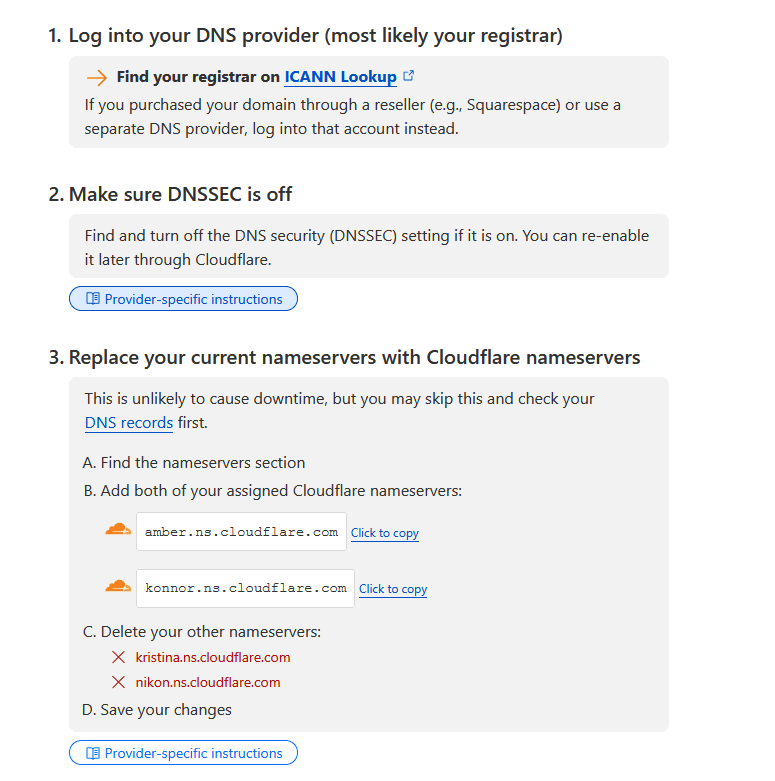Image resolution: width=775 pixels, height=781 pixels.
Task: Click the external-link icon after ICANN Lookup
Action: [409, 76]
